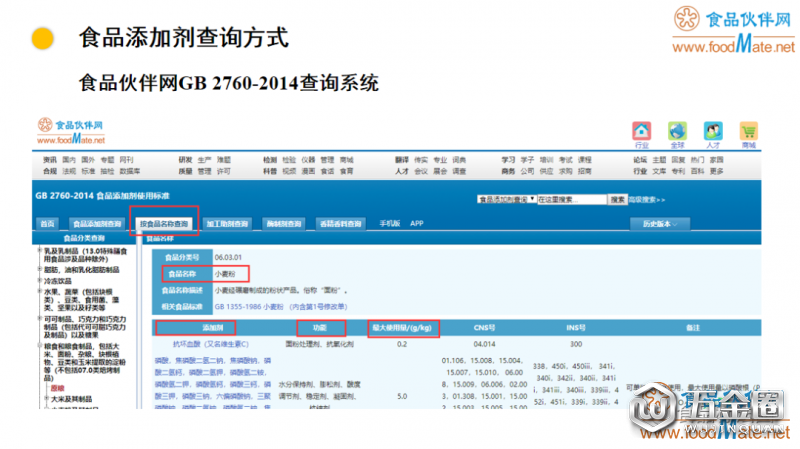Screen dimensions: 800x449
Task: Expand the 冷冻饮品 tree node
Action: click(x=39, y=281)
